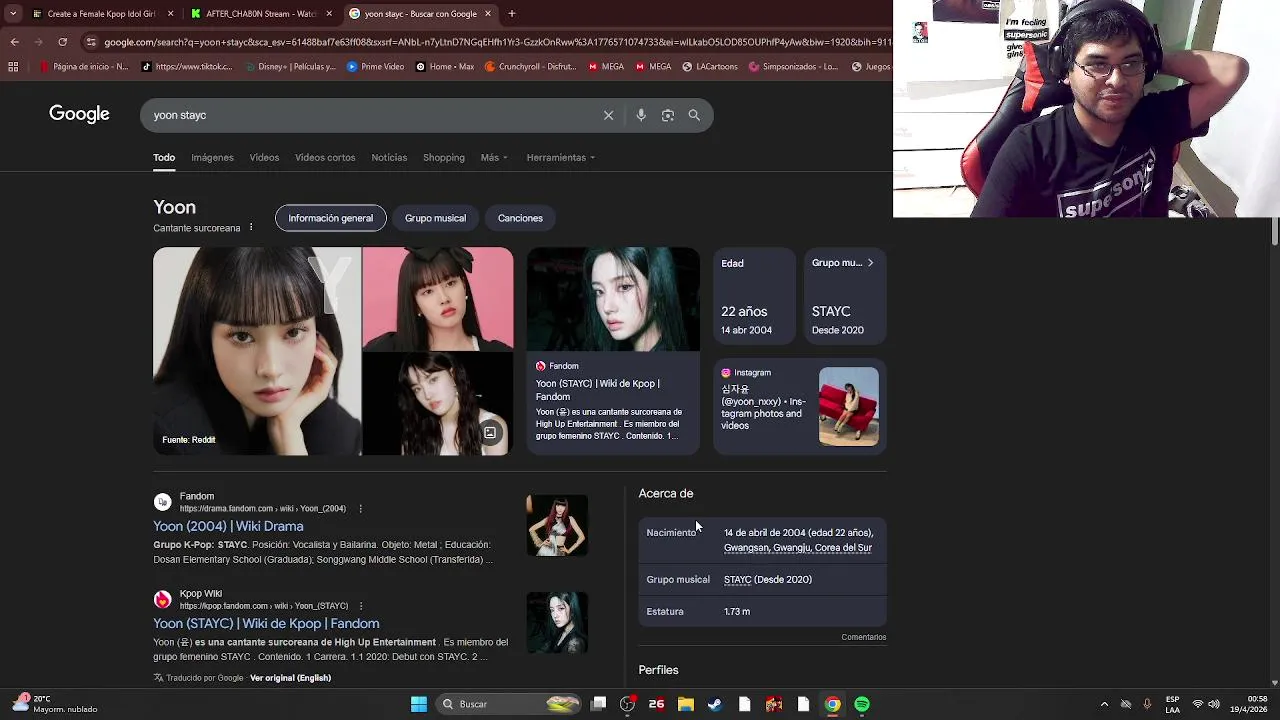Select the Imágenes search tab
This screenshot has width=1280, height=720.
pos(212,158)
